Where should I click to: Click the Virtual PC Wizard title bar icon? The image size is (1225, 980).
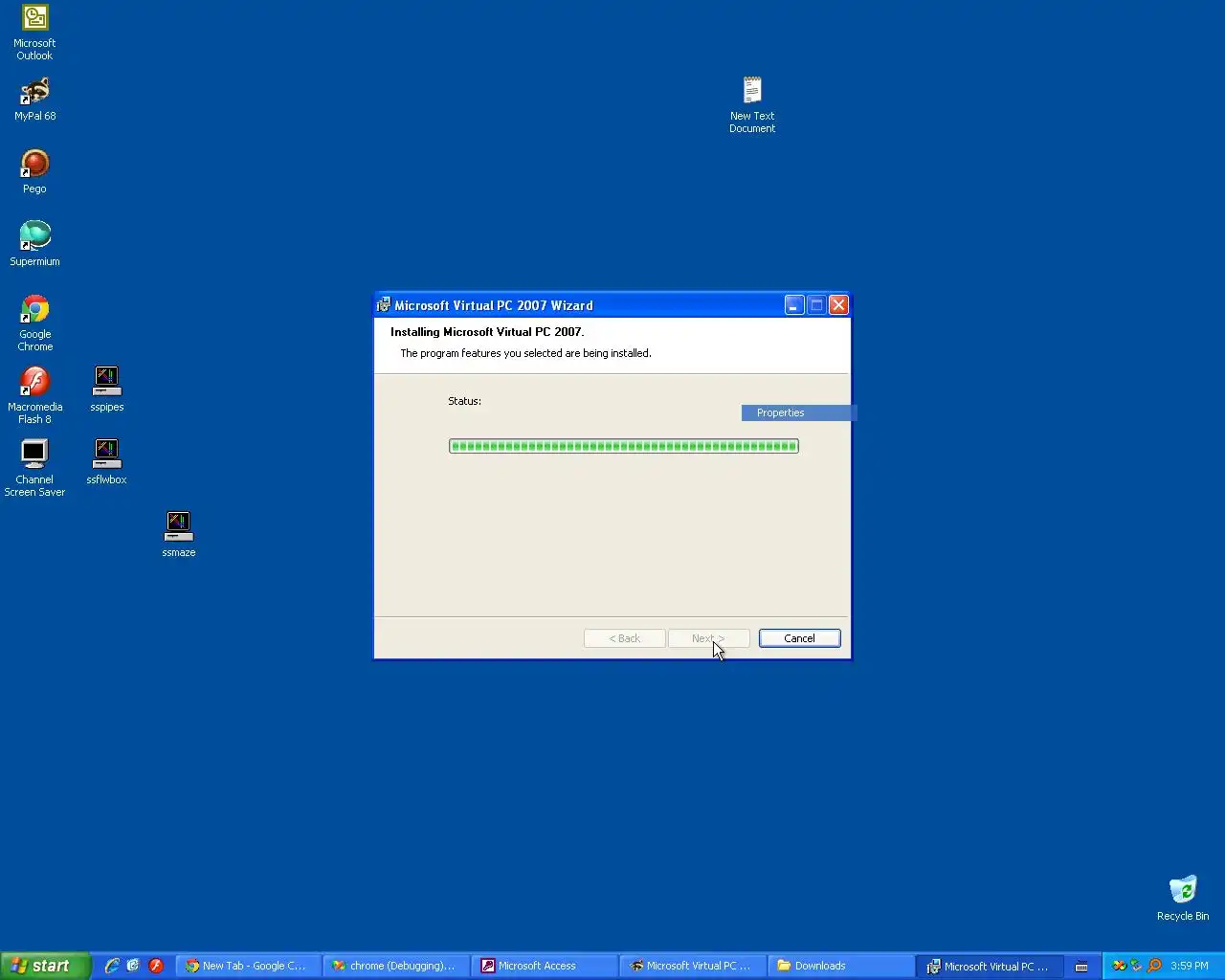pyautogui.click(x=383, y=305)
